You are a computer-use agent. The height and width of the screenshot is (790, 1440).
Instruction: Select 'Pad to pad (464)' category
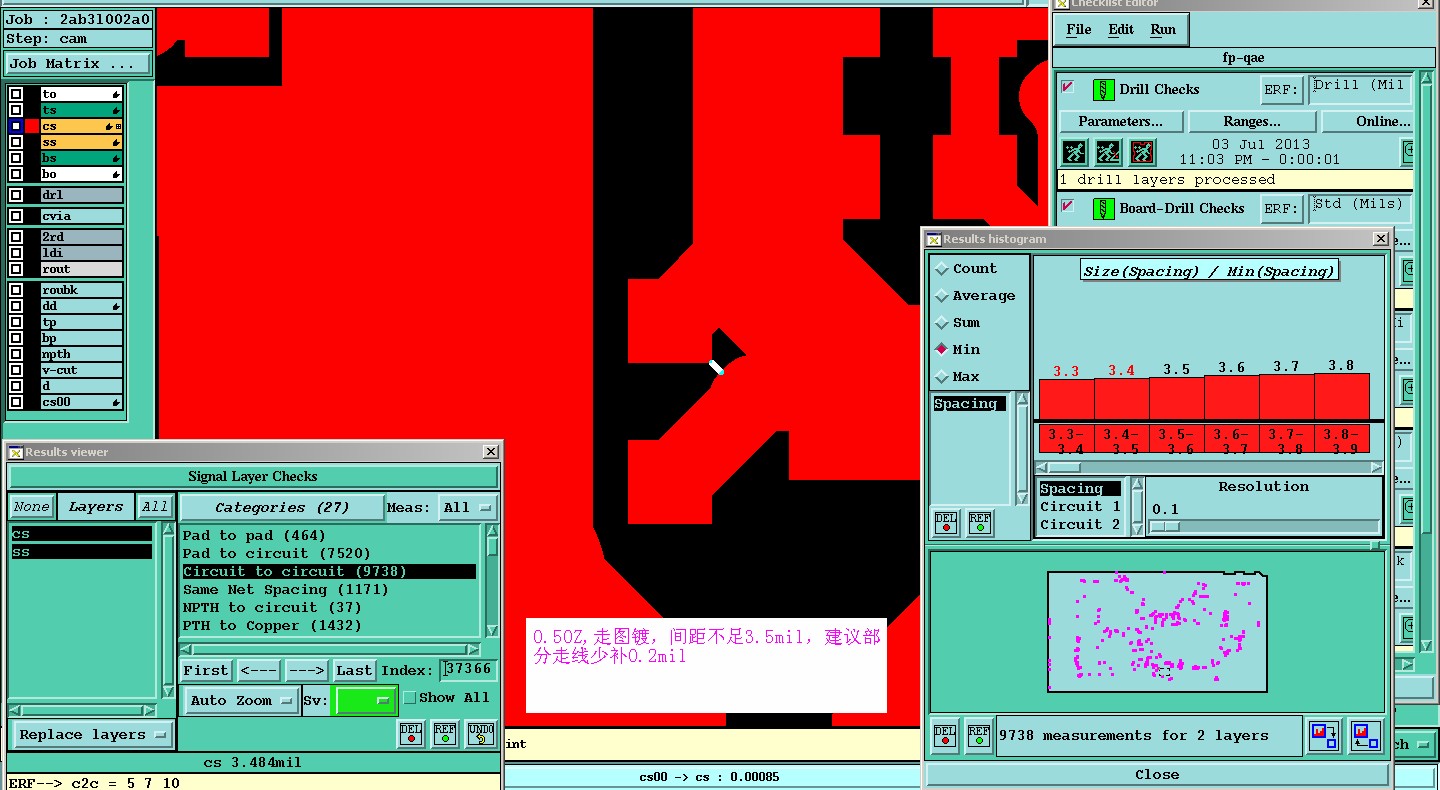[x=254, y=536]
